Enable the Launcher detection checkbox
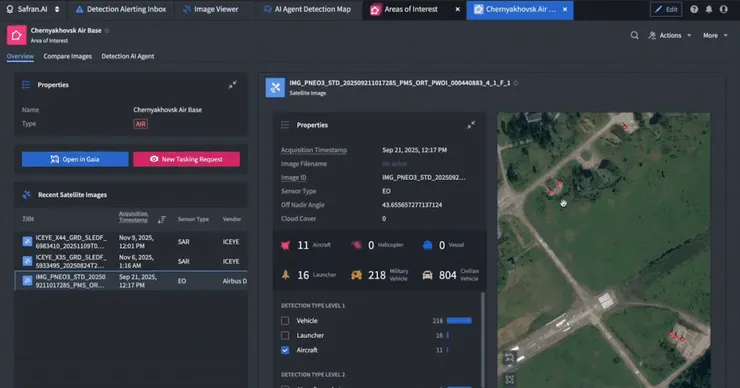This screenshot has height=388, width=740. (285, 335)
